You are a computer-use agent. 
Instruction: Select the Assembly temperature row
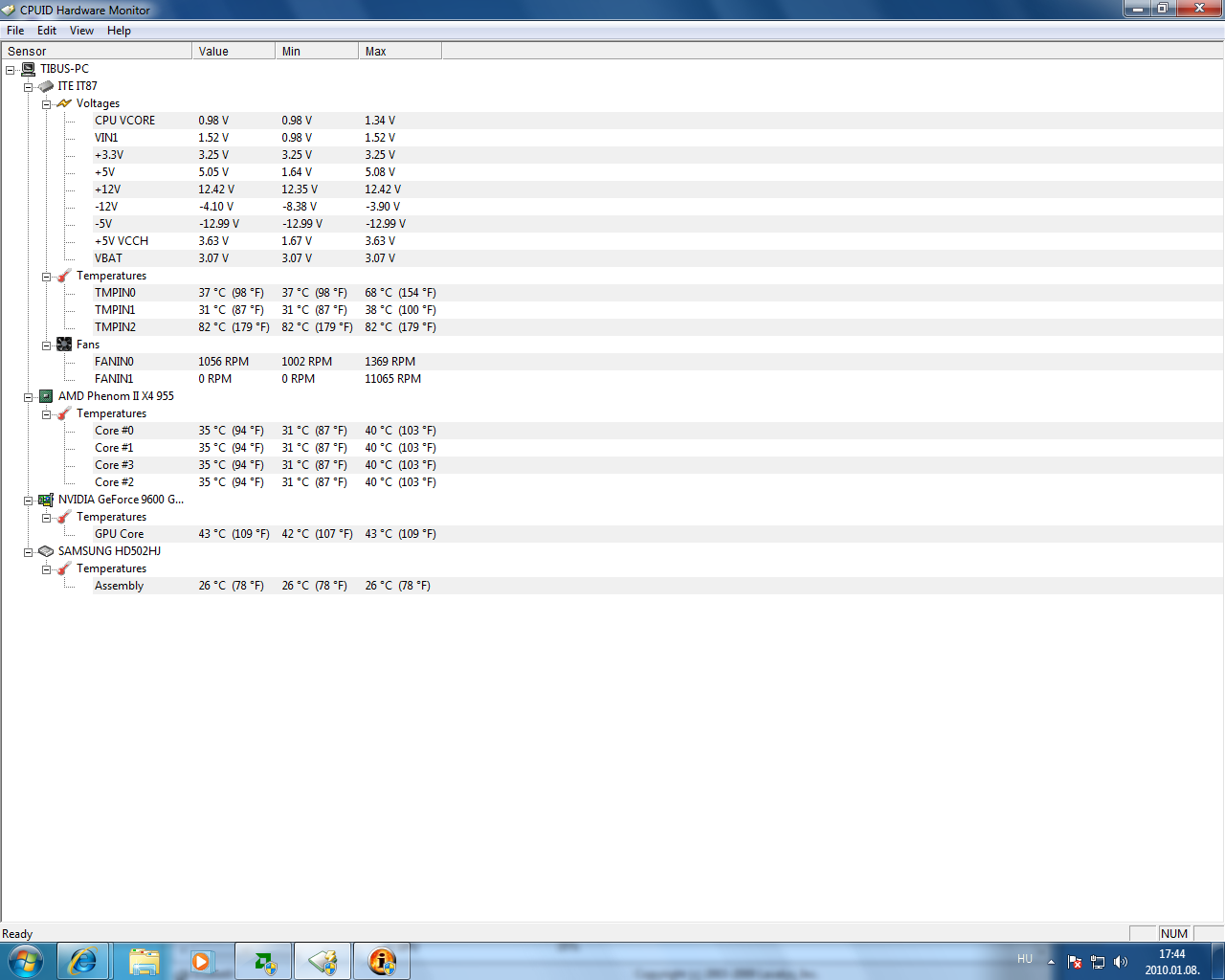tap(657, 586)
